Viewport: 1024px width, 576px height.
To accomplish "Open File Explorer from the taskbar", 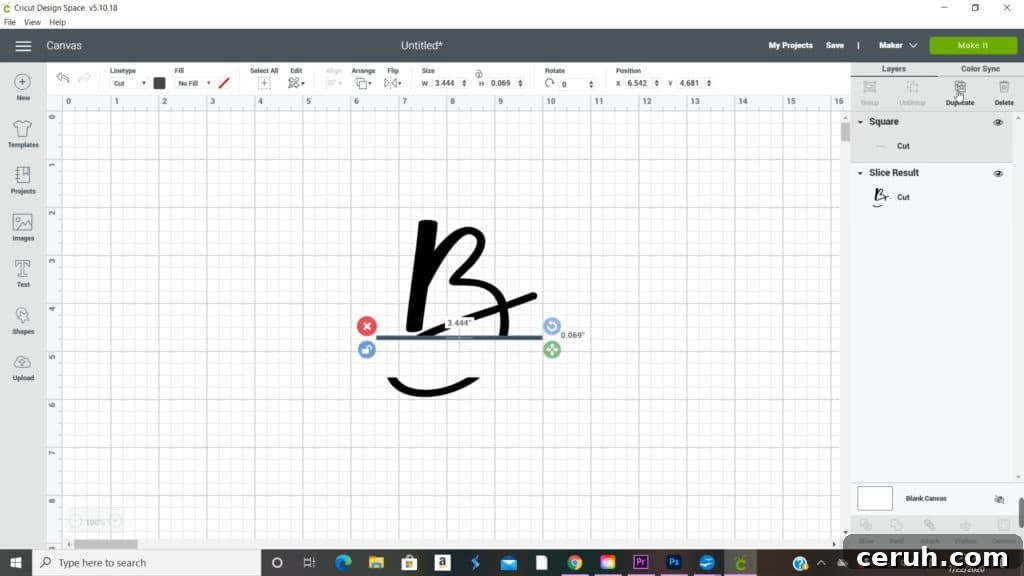I will (x=376, y=562).
